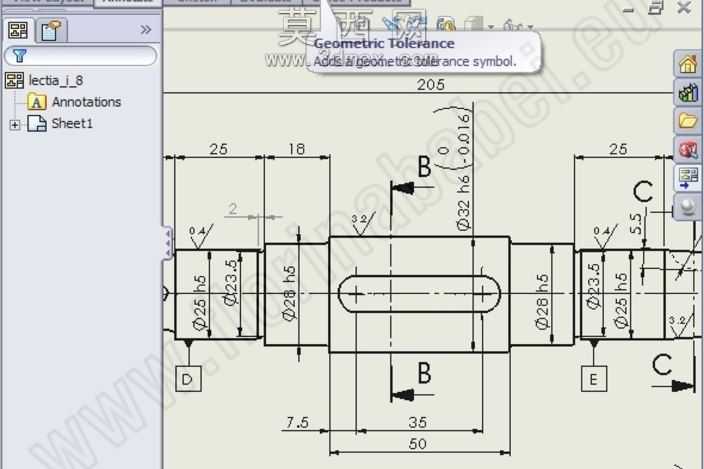
Task: Click the filter funnel icon
Action: (x=20, y=56)
